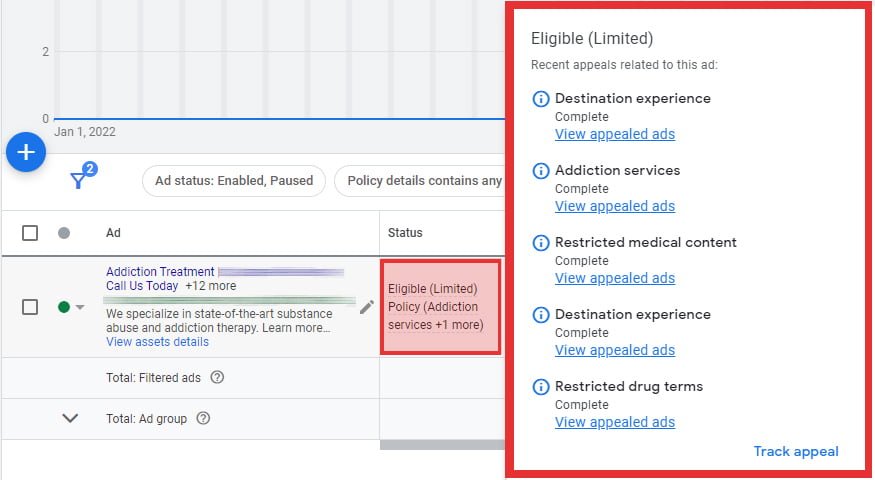
Task: Click info icon next to Restricted drug terms
Action: [x=541, y=387]
